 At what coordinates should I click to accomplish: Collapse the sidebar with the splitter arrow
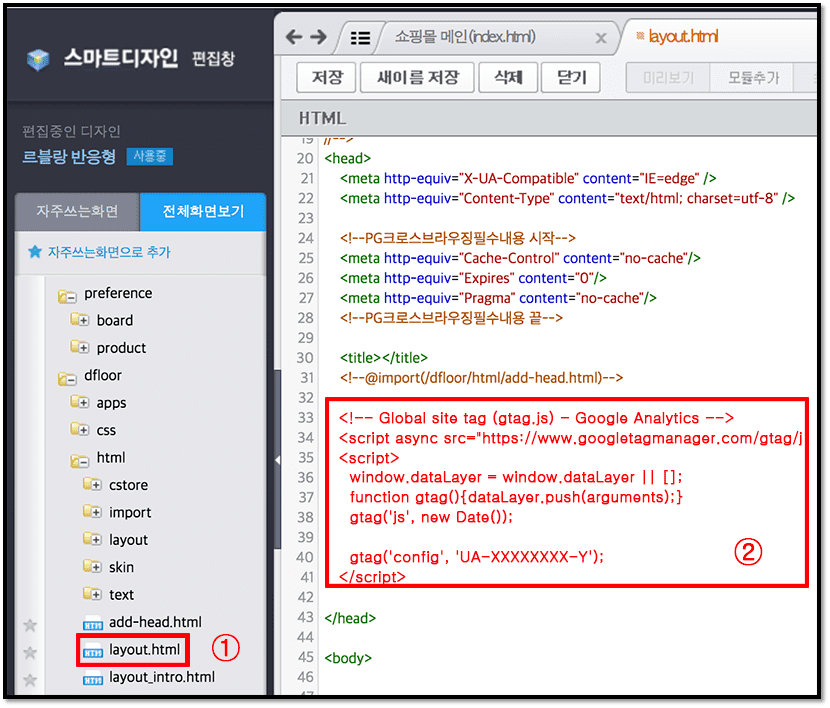click(x=277, y=460)
